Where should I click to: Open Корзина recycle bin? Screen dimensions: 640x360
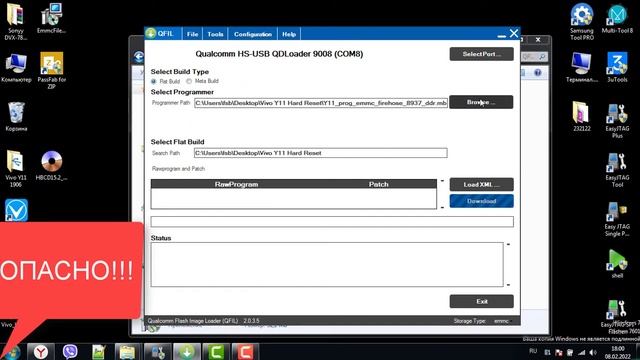tap(16, 116)
